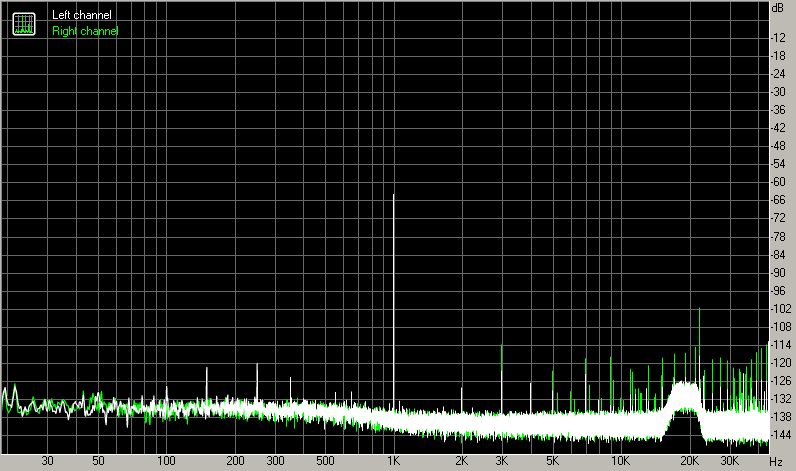796x471 pixels.
Task: Click the 1K frequency axis label
Action: tap(393, 461)
